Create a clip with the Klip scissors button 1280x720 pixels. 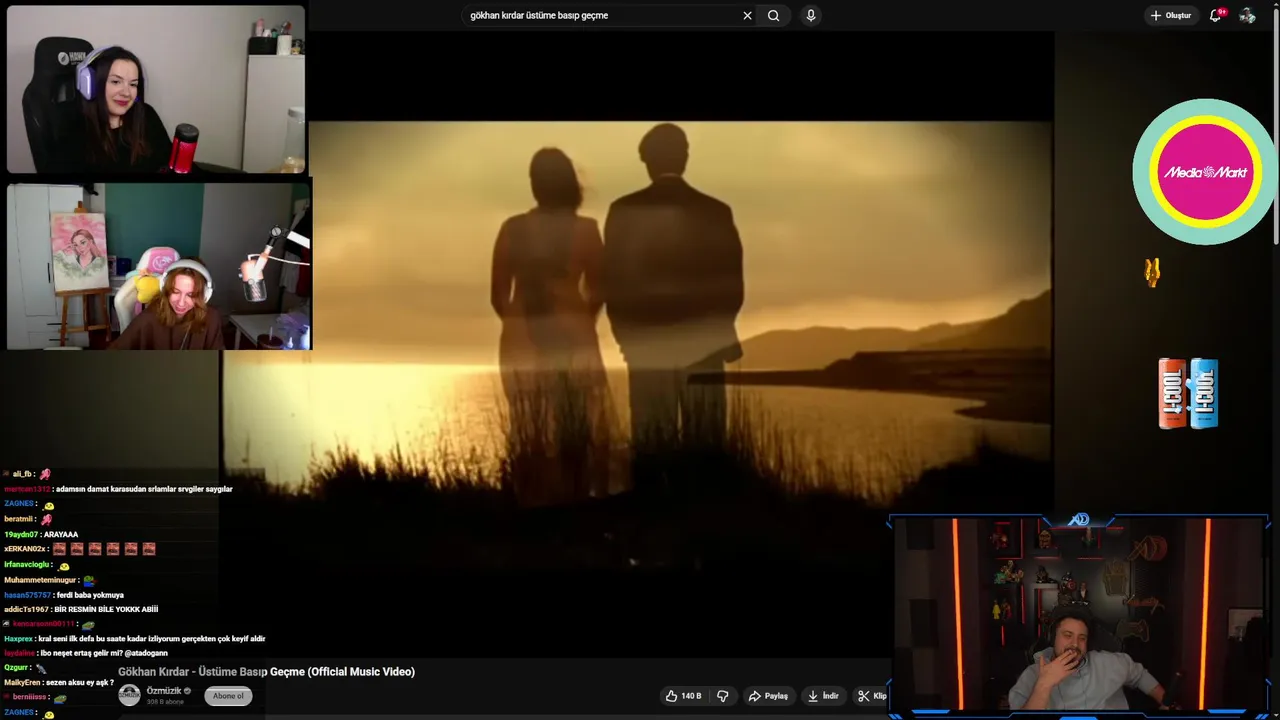point(872,696)
